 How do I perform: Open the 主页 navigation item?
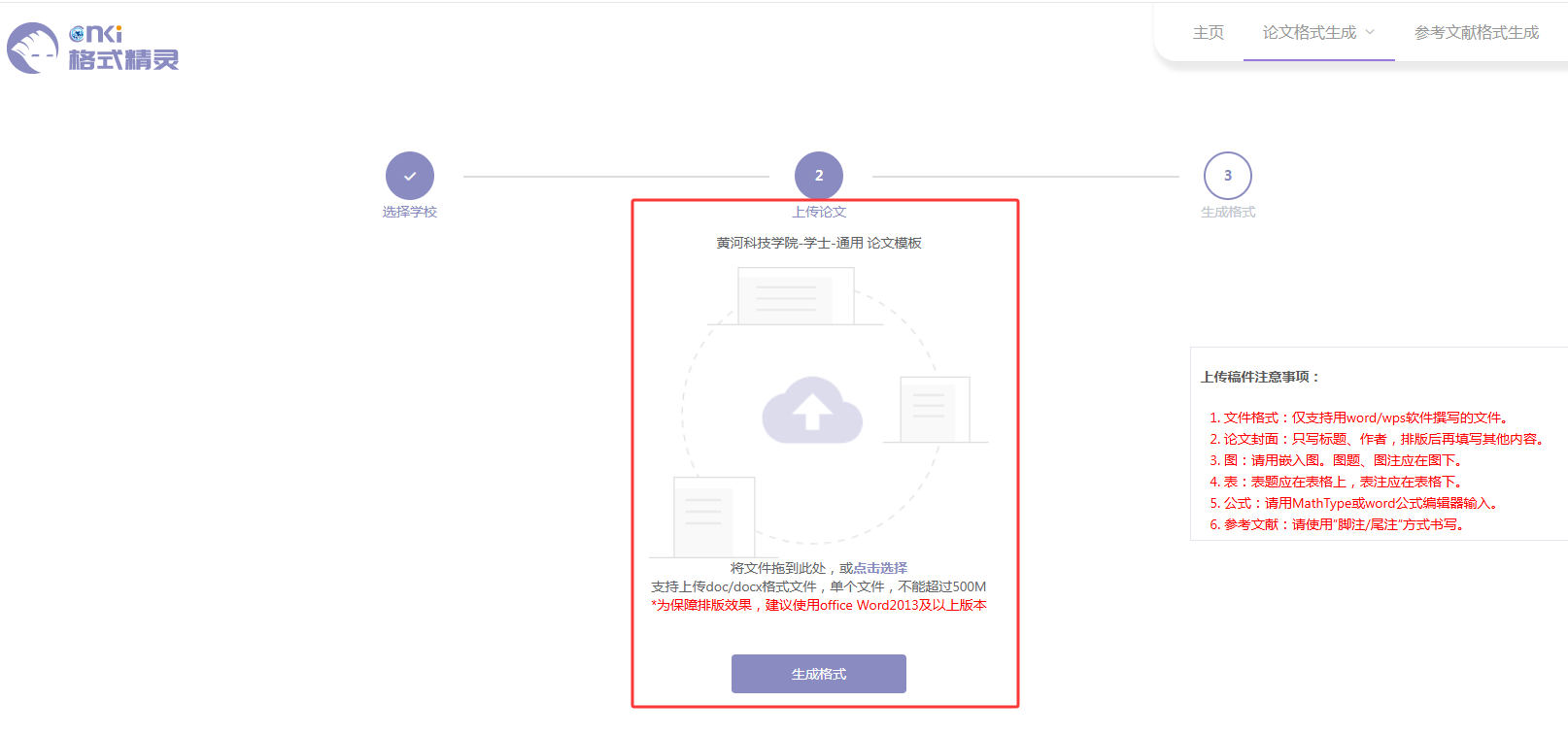(x=1208, y=32)
